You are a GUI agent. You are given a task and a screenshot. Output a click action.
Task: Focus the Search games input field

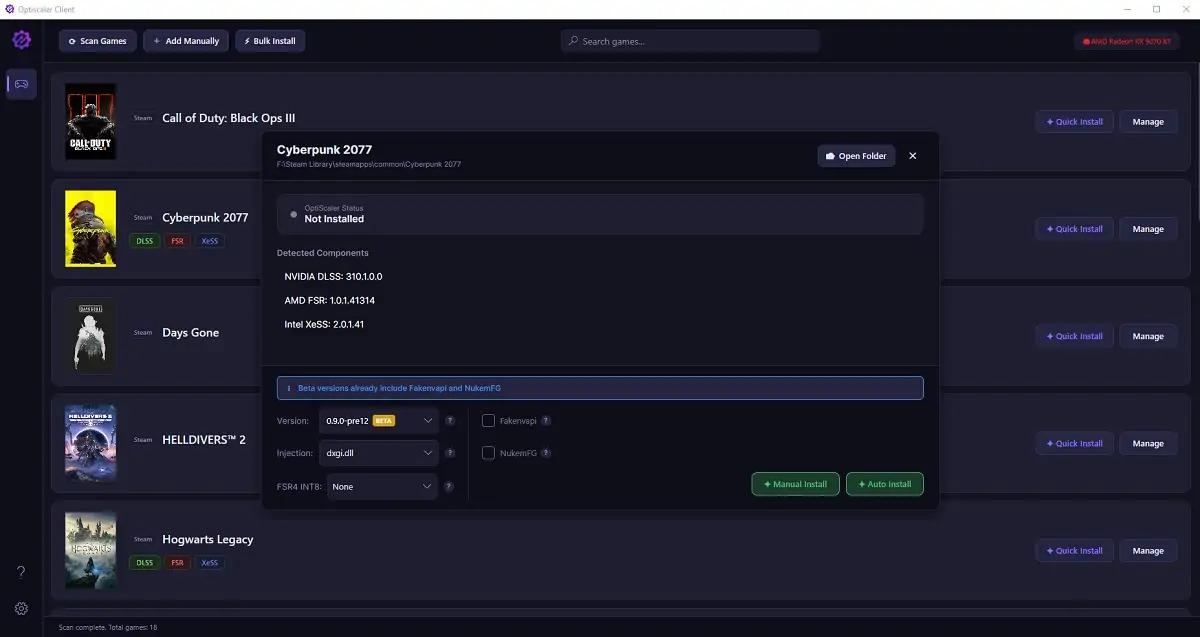coord(690,41)
